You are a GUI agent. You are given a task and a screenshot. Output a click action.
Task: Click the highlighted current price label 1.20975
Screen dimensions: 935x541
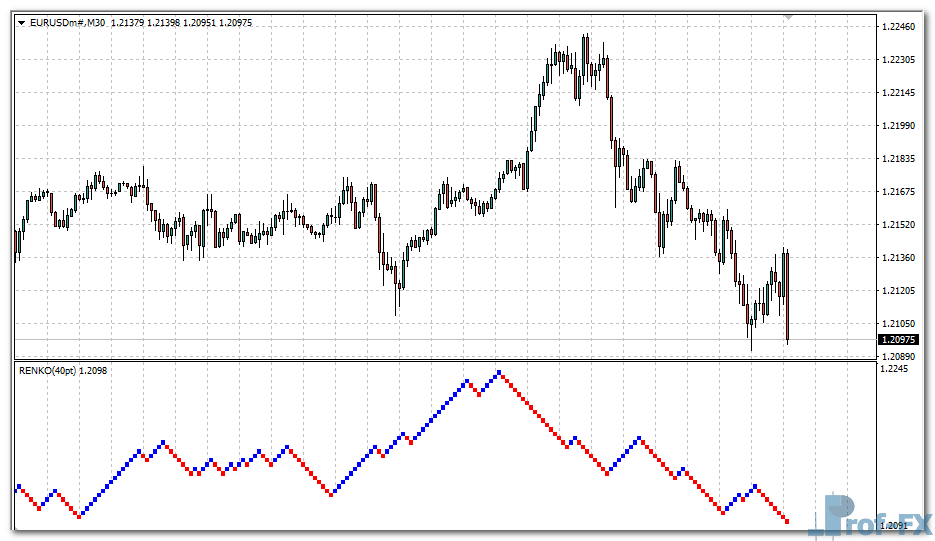(x=898, y=340)
